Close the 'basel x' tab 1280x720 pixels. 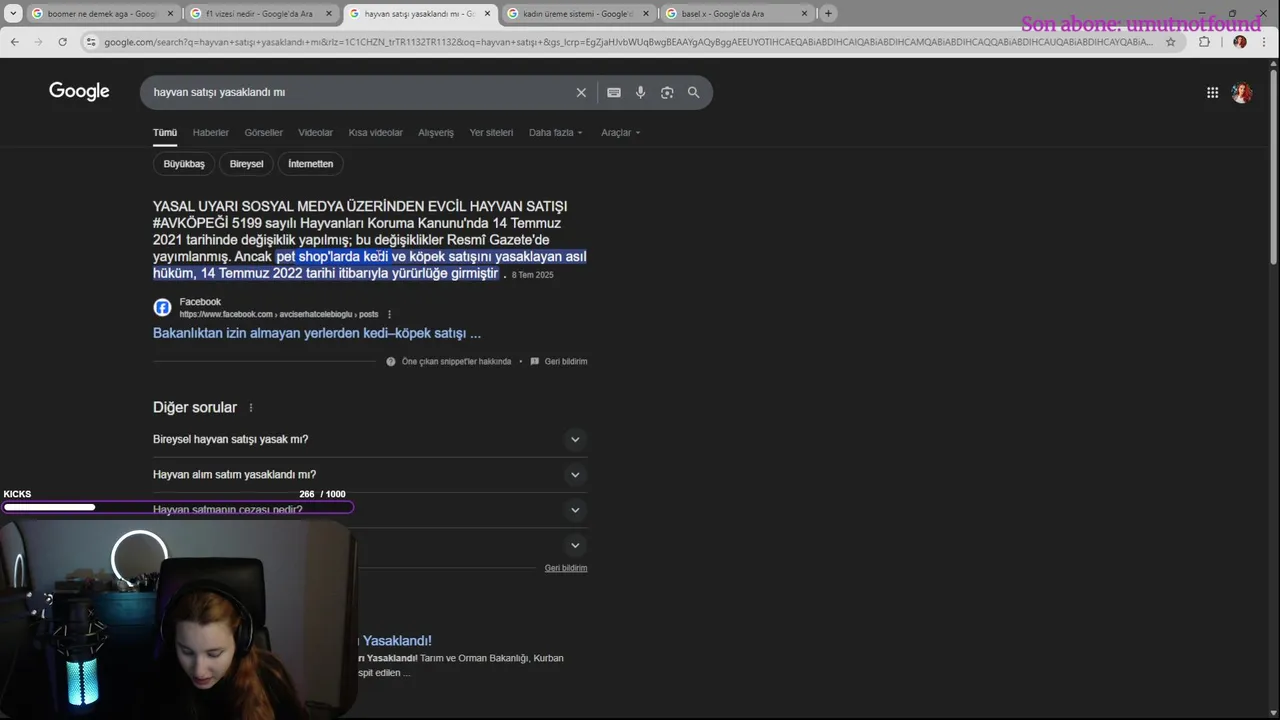pyautogui.click(x=804, y=14)
